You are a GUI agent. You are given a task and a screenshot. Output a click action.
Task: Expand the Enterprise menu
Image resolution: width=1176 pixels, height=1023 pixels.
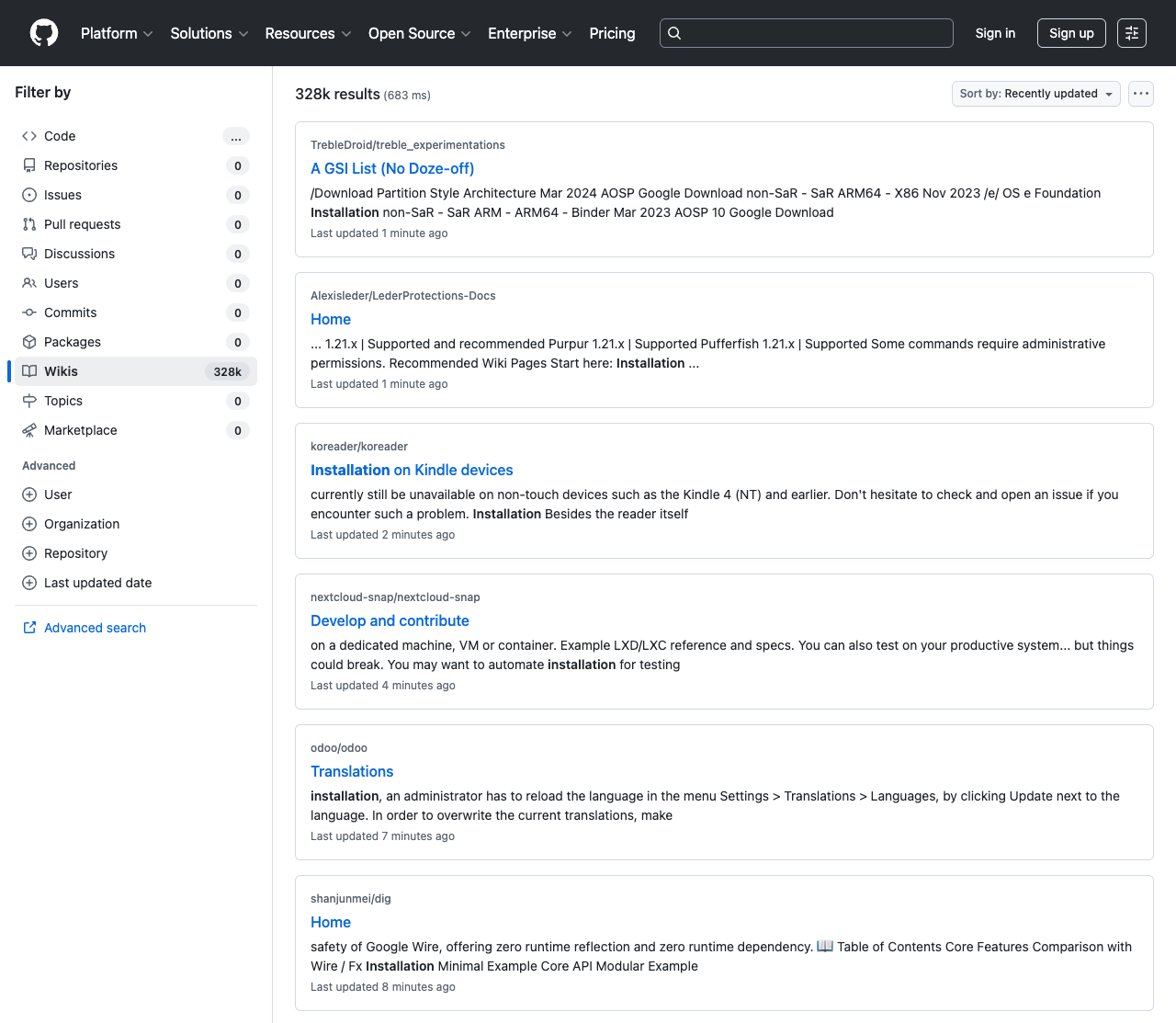[x=530, y=33]
